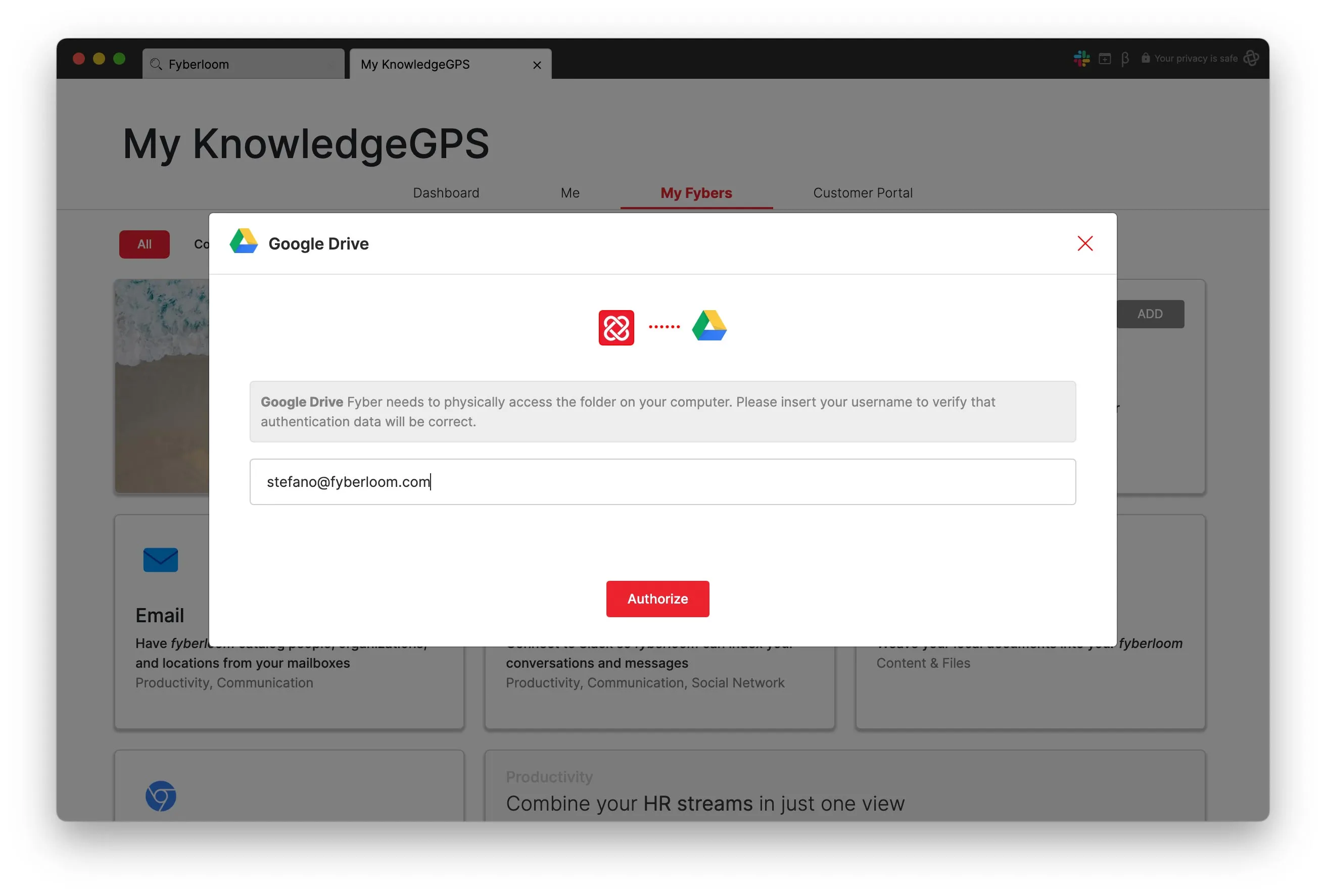Click the beta symbol icon
Viewport: 1326px width, 896px height.
pyautogui.click(x=1124, y=59)
